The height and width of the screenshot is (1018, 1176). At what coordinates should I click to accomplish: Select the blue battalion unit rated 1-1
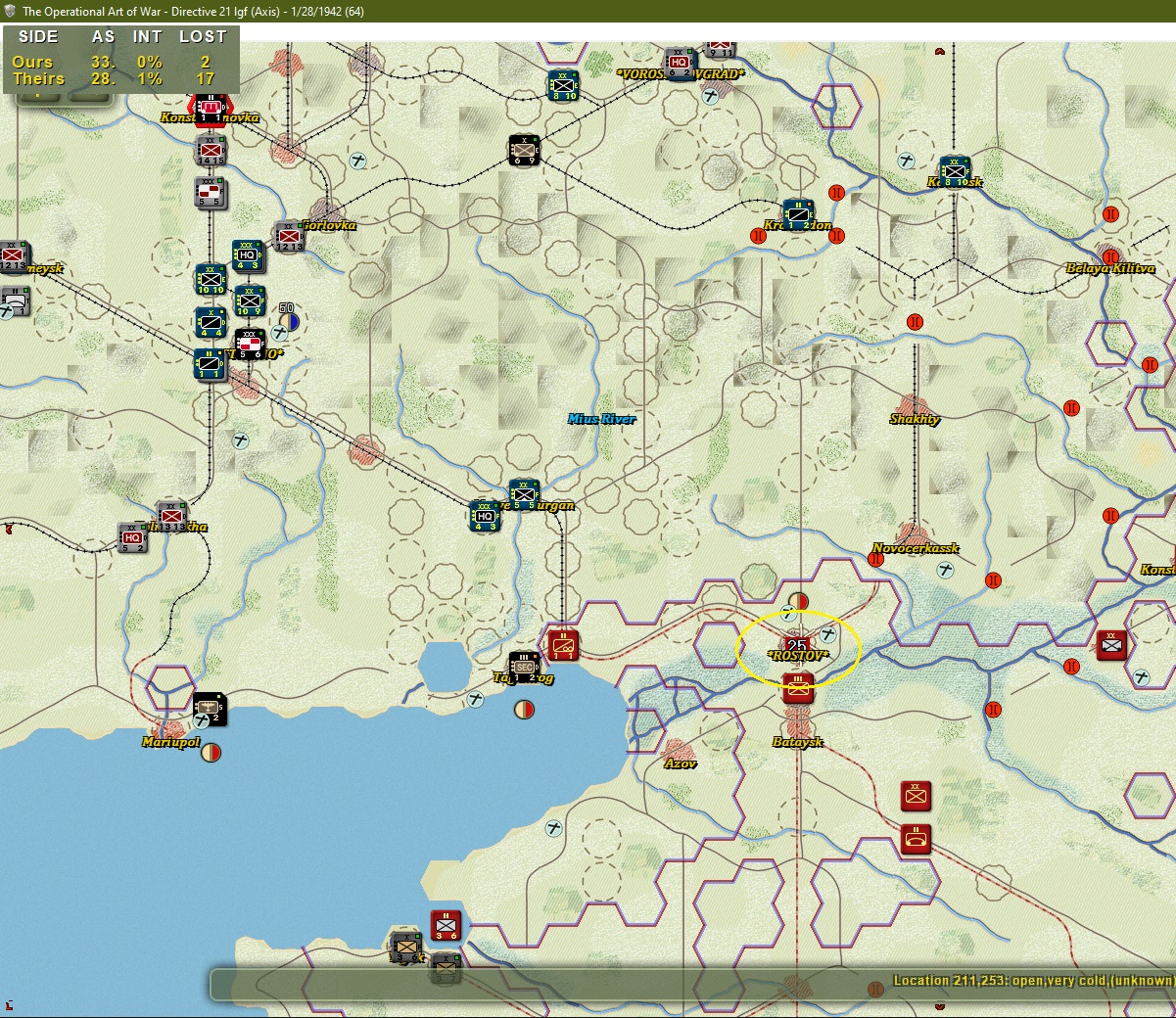pos(210,364)
